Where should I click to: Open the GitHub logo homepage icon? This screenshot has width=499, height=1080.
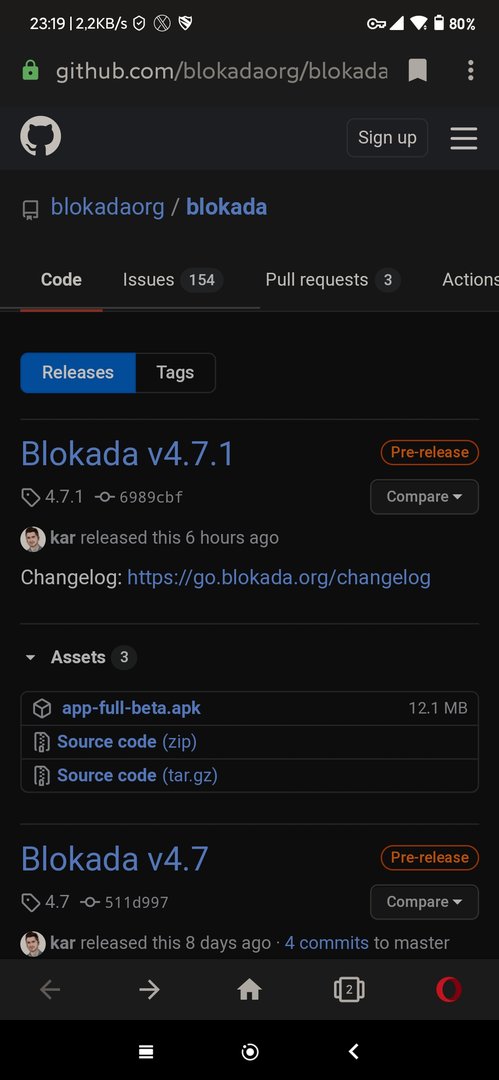coord(41,136)
